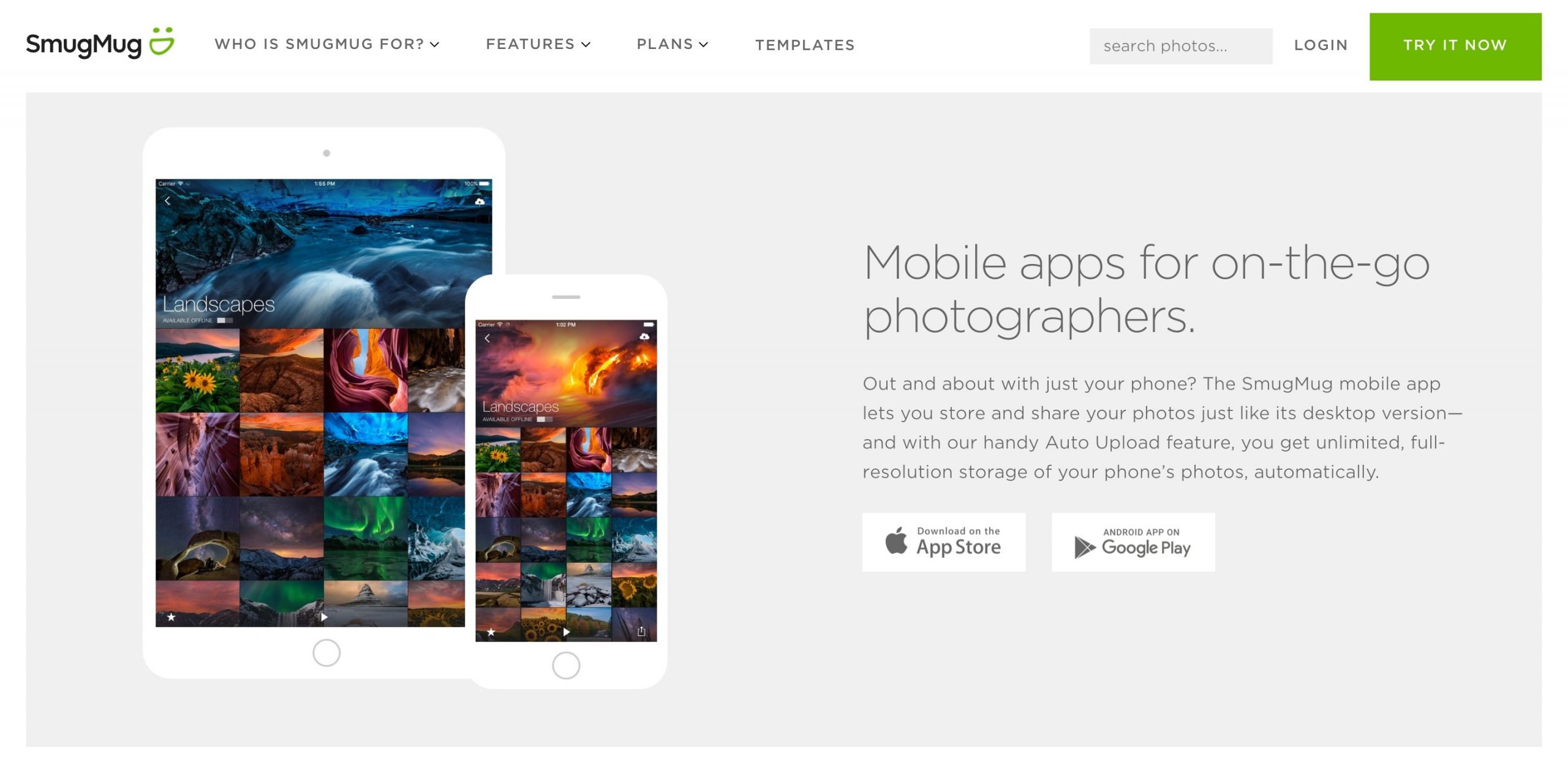
Task: Expand the PLANS dropdown menu
Action: tap(673, 44)
